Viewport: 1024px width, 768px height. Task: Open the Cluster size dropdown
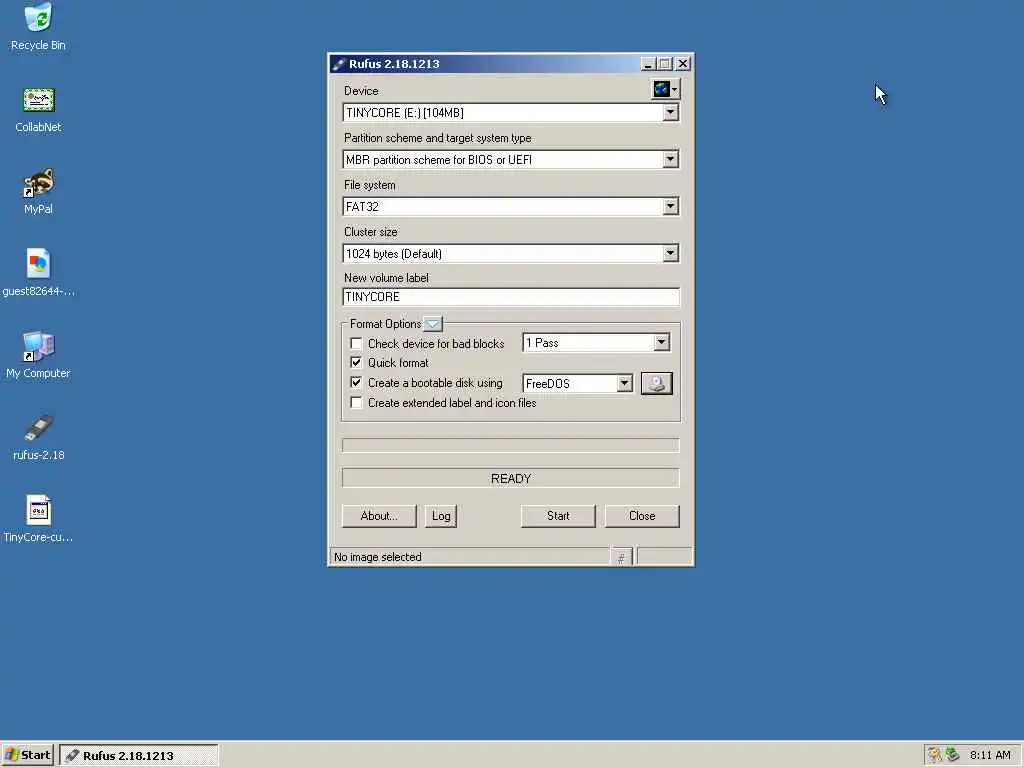(511, 254)
